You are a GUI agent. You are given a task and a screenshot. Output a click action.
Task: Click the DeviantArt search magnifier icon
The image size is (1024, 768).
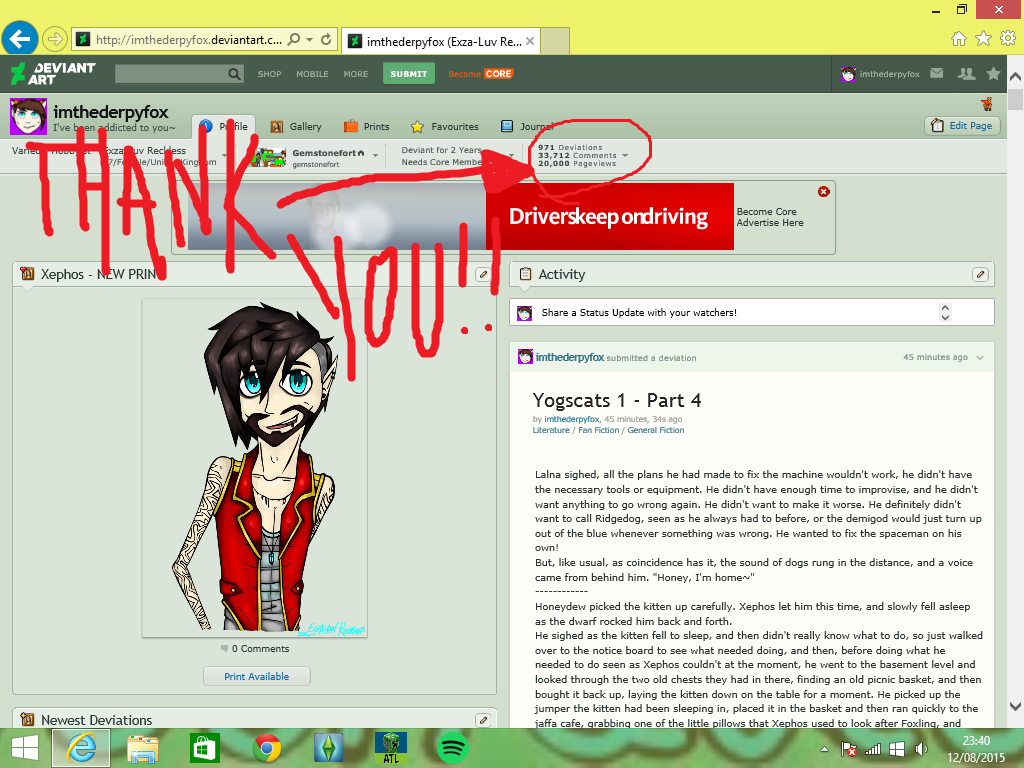click(x=234, y=74)
